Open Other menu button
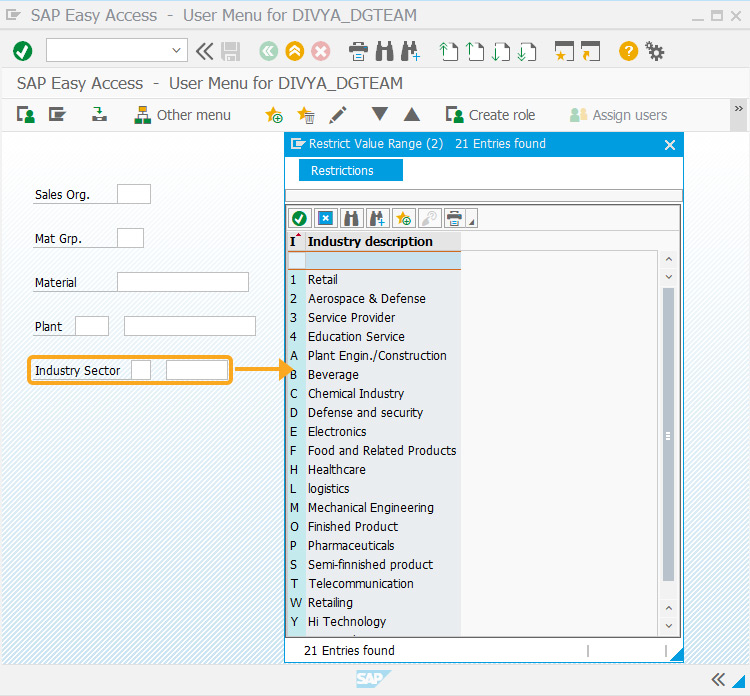 point(182,115)
